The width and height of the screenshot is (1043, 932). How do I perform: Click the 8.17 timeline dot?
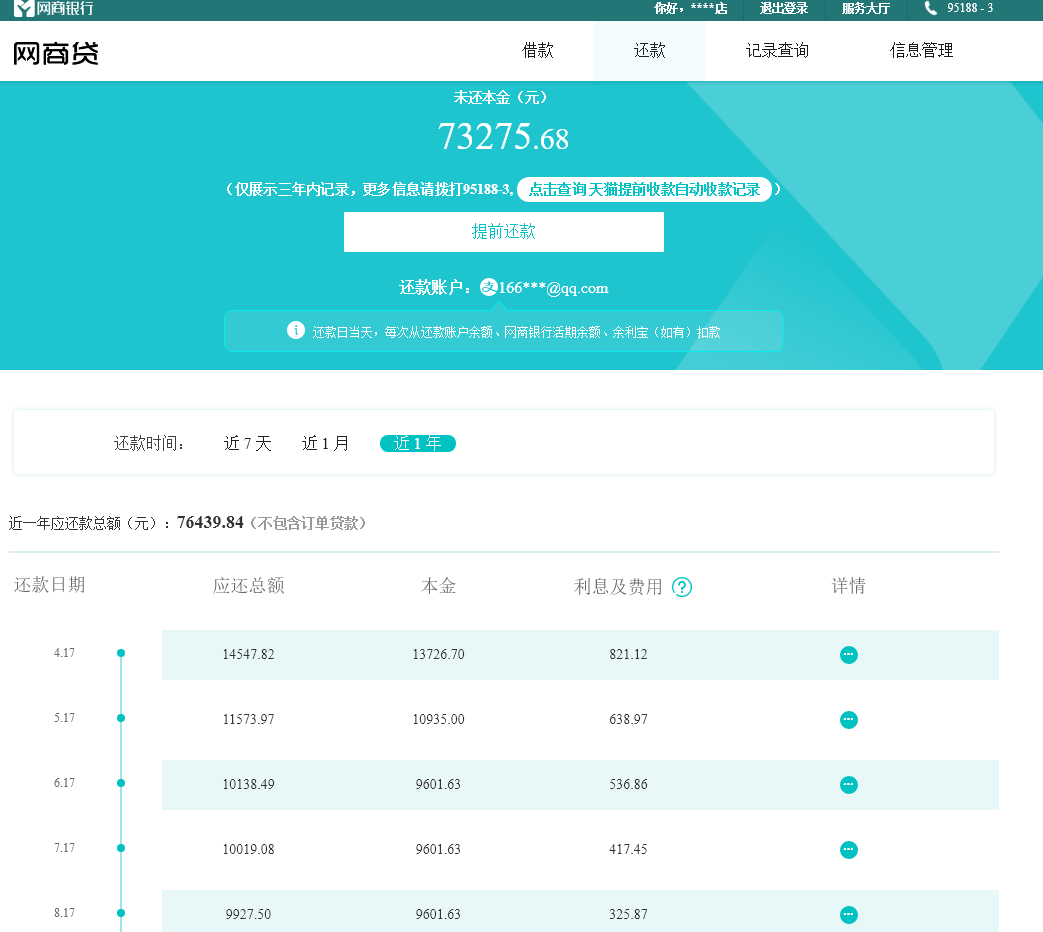tap(121, 913)
